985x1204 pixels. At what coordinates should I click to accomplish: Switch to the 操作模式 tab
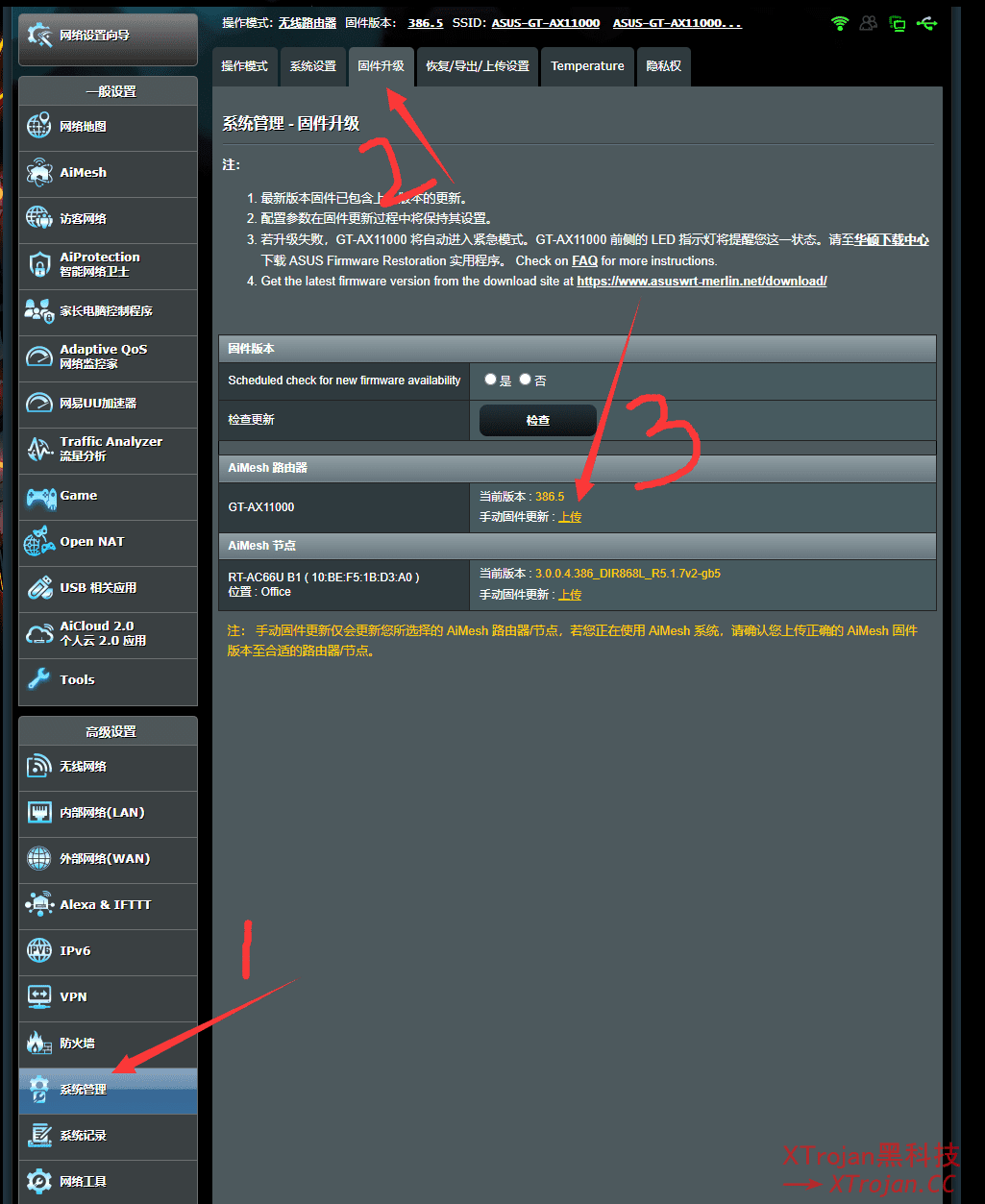coord(244,66)
